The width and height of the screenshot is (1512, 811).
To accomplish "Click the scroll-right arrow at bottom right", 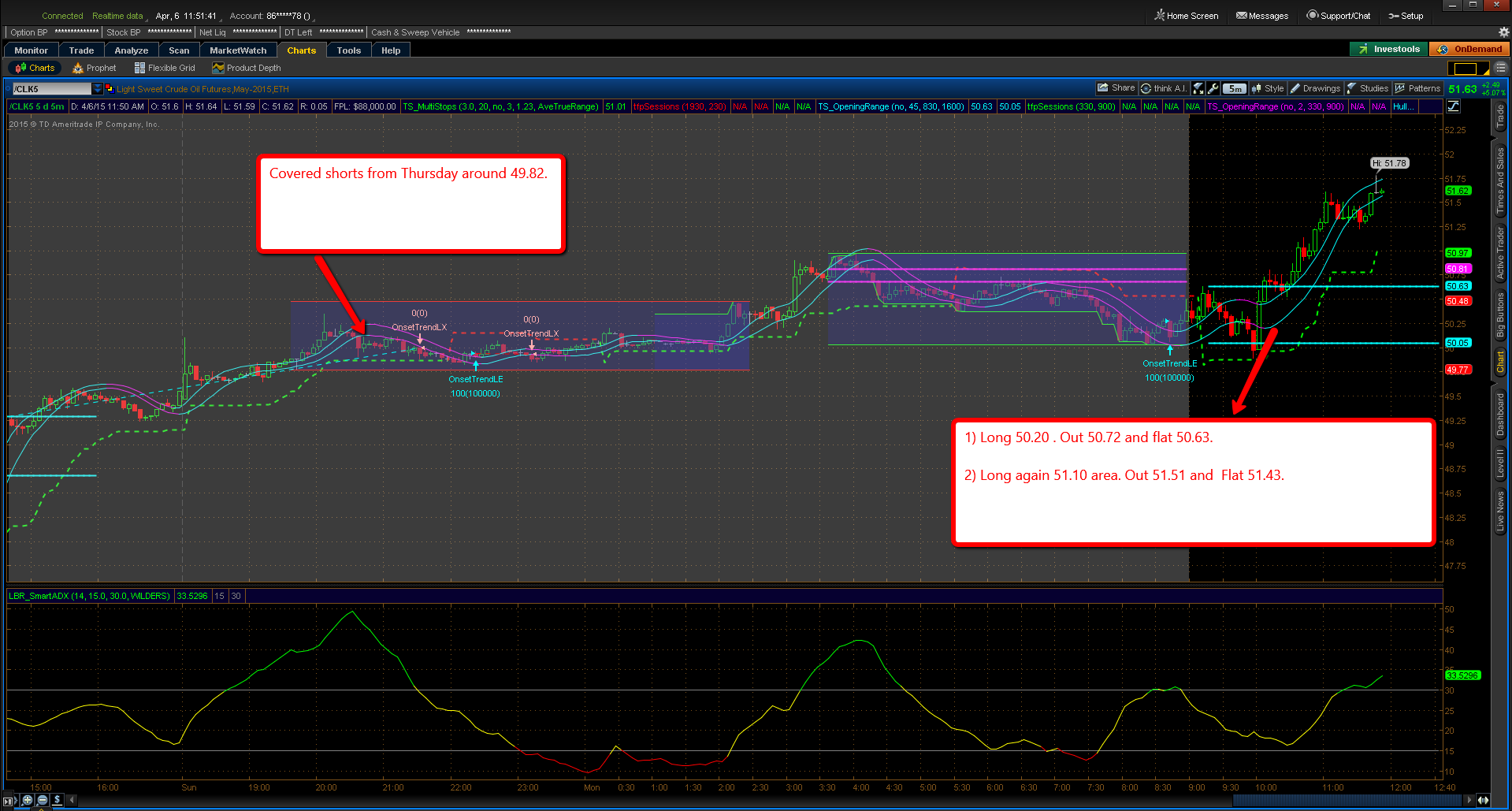I will [1469, 800].
